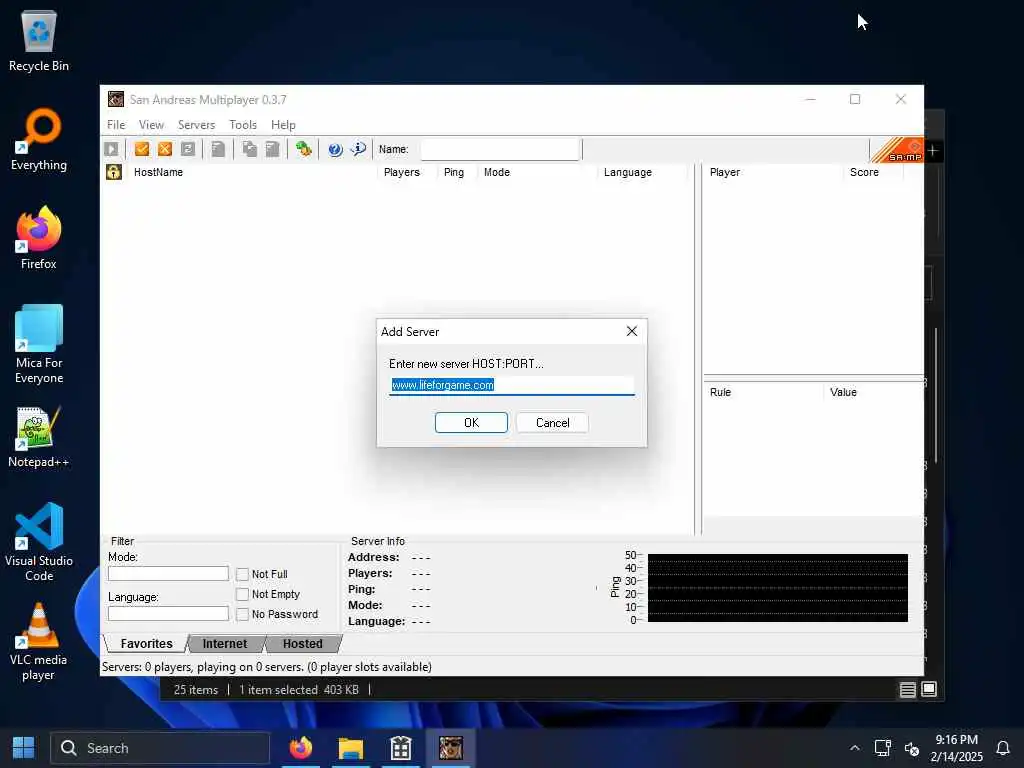Click the Copy Server Info toolbar icon
Image resolution: width=1024 pixels, height=768 pixels.
click(x=249, y=150)
